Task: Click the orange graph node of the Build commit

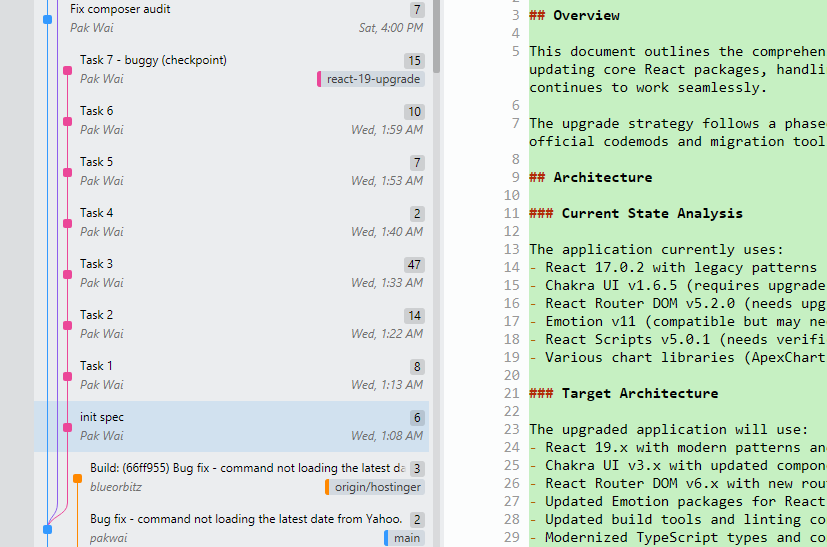Action: [77, 478]
